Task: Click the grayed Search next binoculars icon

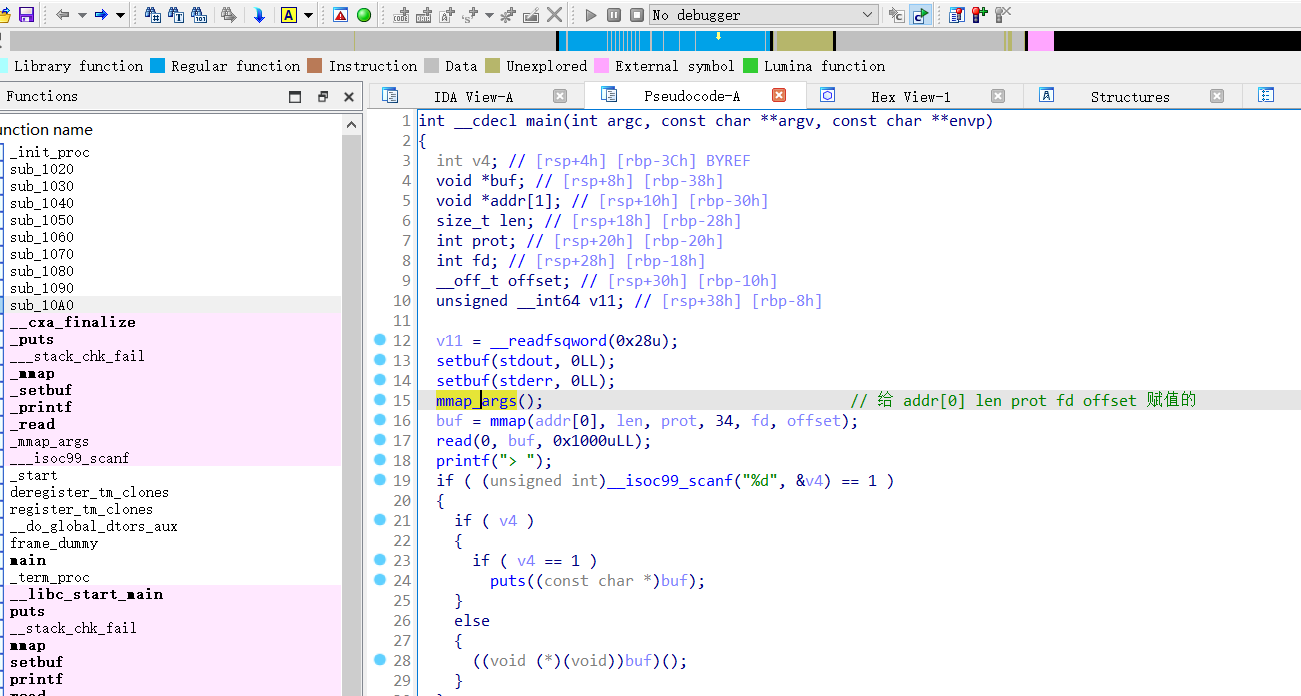Action: [x=229, y=15]
